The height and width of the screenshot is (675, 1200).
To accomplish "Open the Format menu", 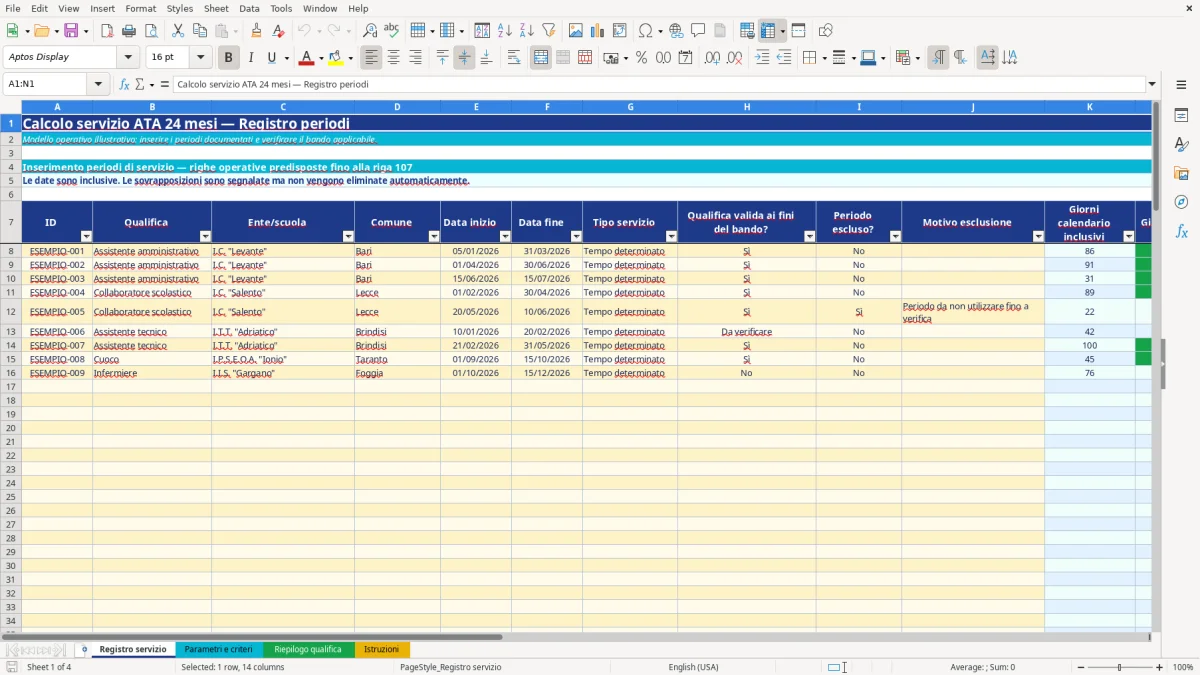I will pos(140,8).
